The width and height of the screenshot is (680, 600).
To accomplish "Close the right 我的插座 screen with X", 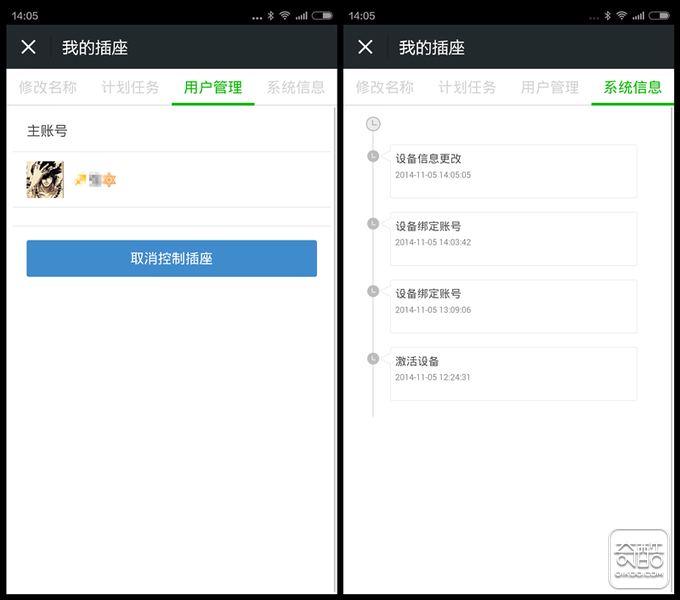I will coord(365,47).
